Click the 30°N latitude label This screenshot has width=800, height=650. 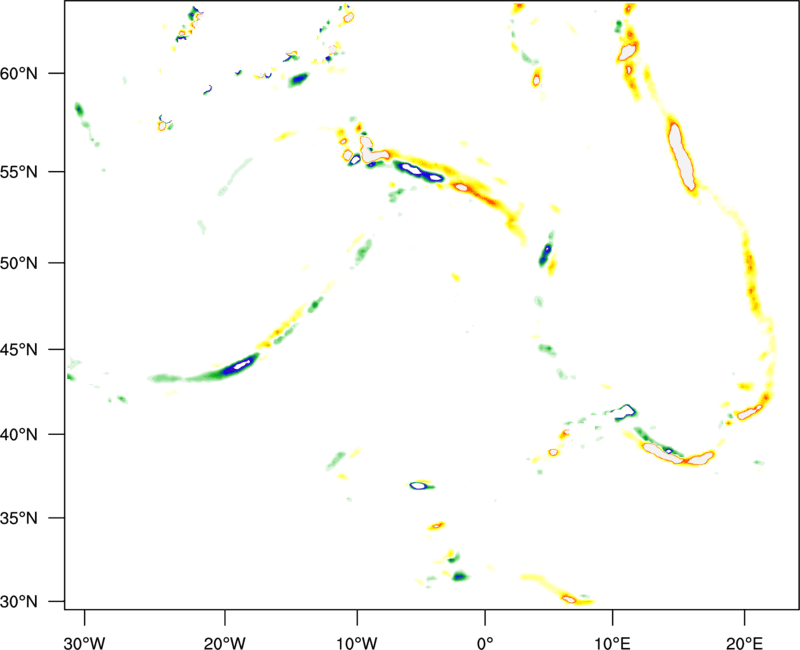pyautogui.click(x=19, y=602)
